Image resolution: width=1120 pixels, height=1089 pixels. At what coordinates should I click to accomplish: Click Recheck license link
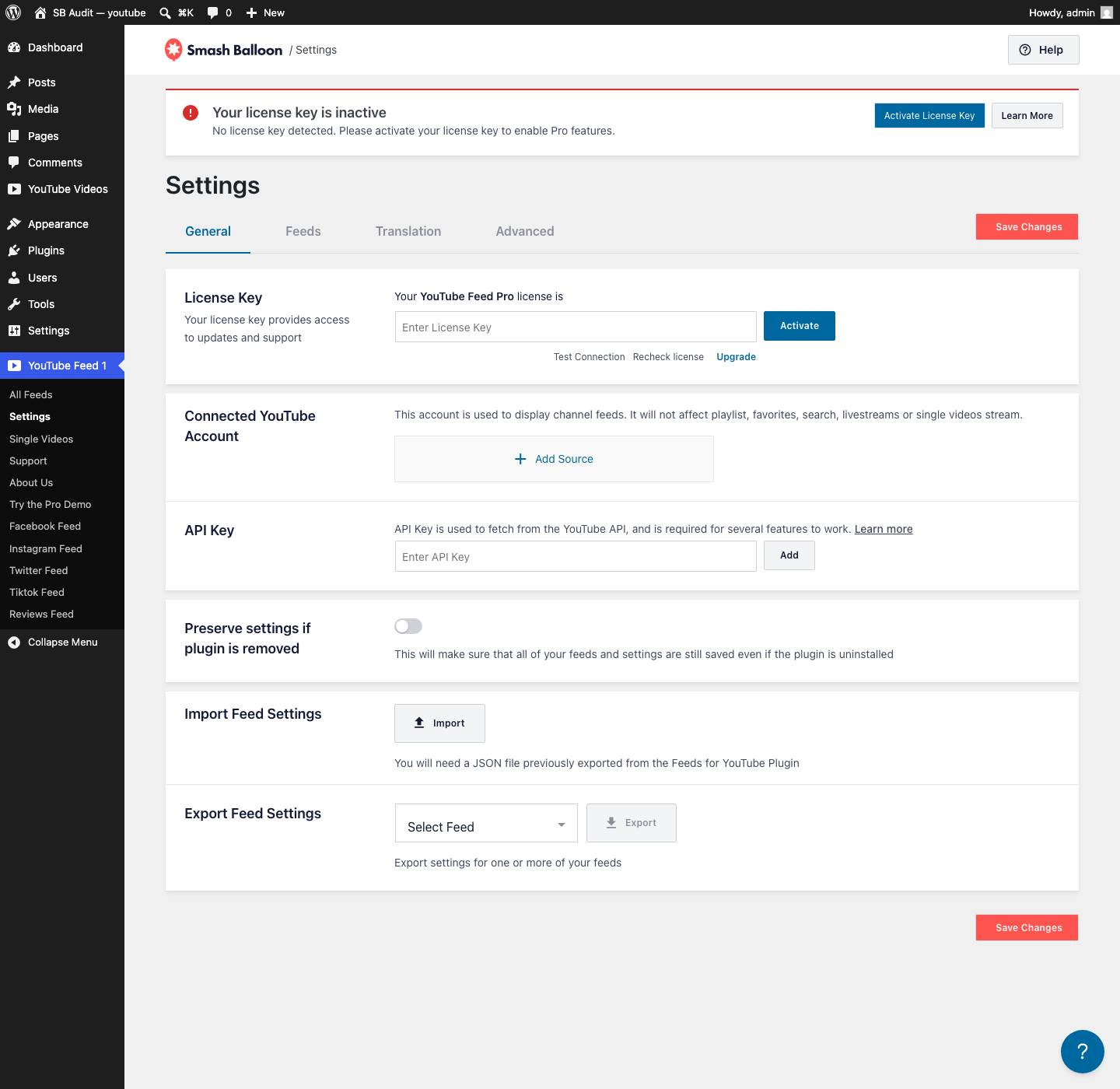(x=668, y=357)
